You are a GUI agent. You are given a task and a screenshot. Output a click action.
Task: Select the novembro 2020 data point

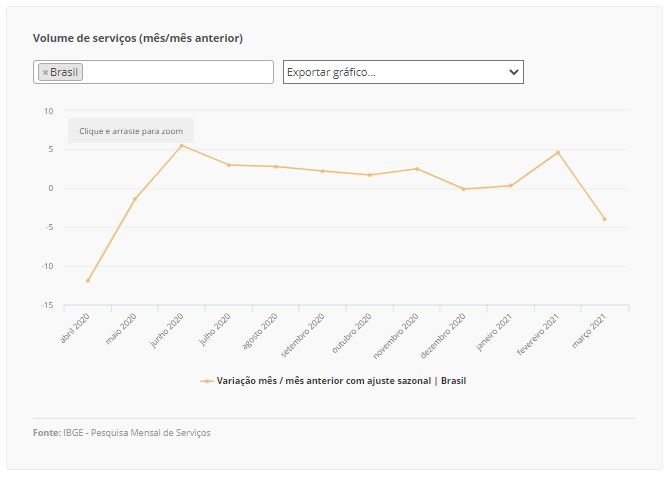pyautogui.click(x=417, y=169)
